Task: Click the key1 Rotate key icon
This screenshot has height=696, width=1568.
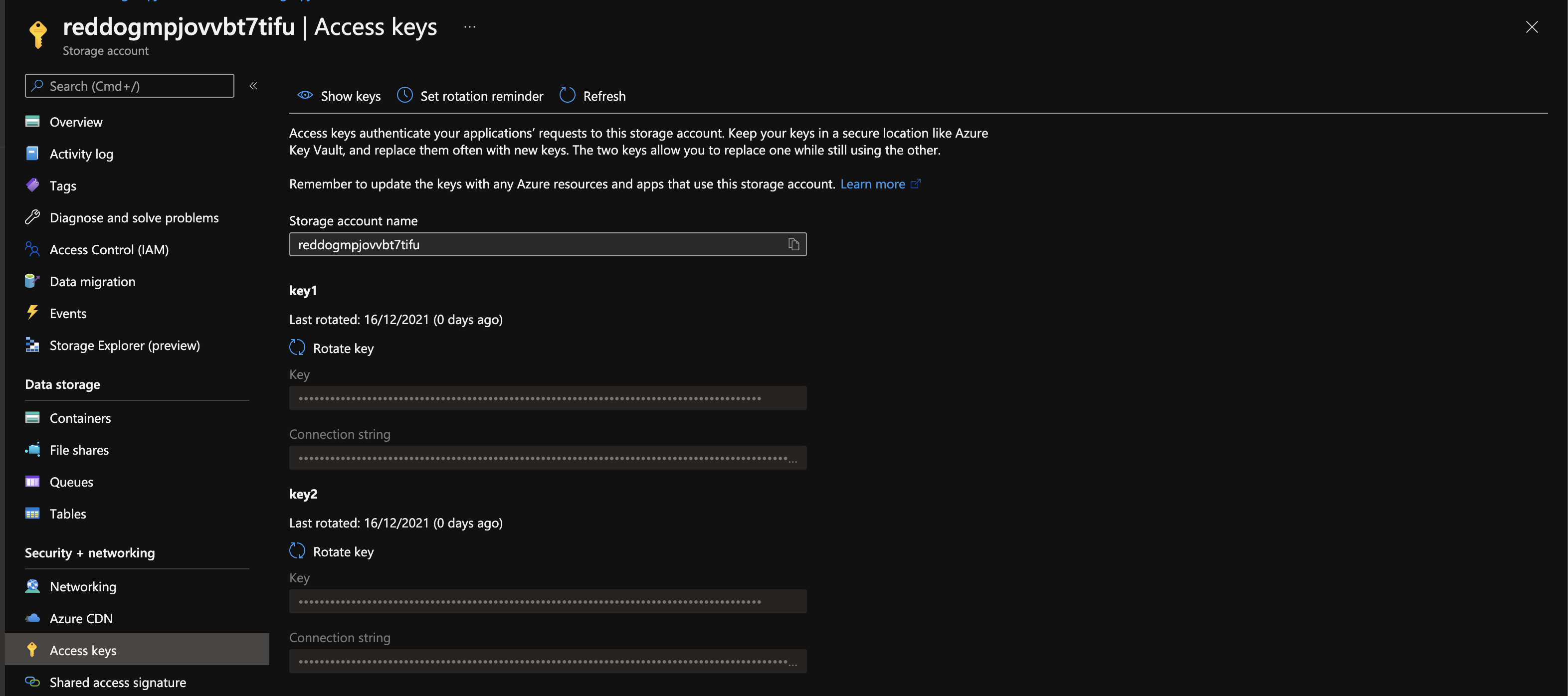Action: click(297, 348)
